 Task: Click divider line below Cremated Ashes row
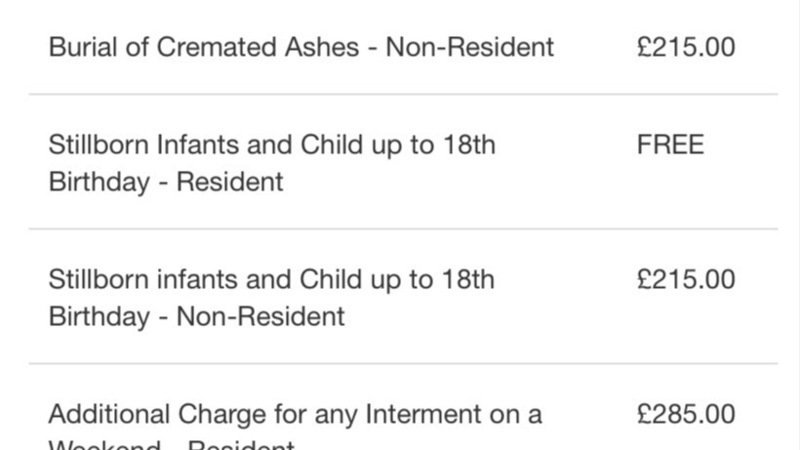400,95
